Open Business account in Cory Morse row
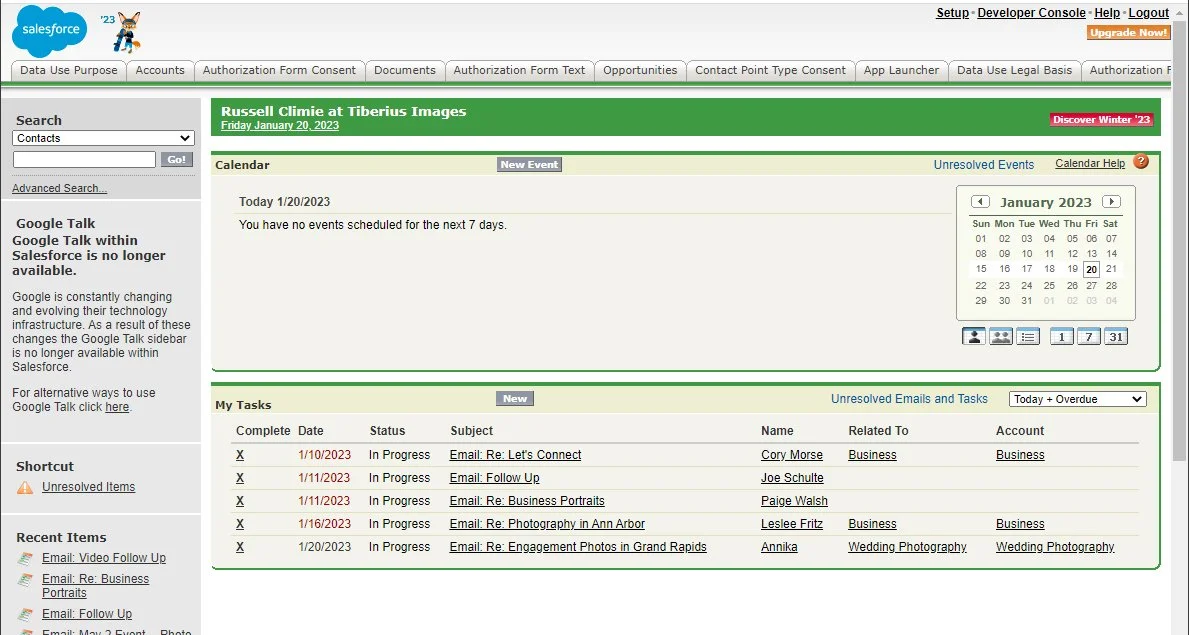This screenshot has width=1189, height=635. coord(1020,455)
